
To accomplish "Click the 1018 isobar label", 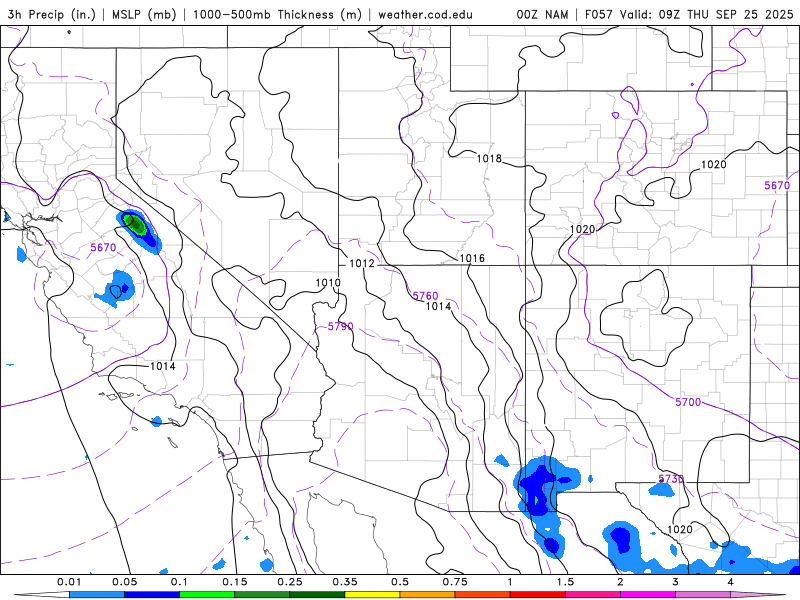I will 489,159.
